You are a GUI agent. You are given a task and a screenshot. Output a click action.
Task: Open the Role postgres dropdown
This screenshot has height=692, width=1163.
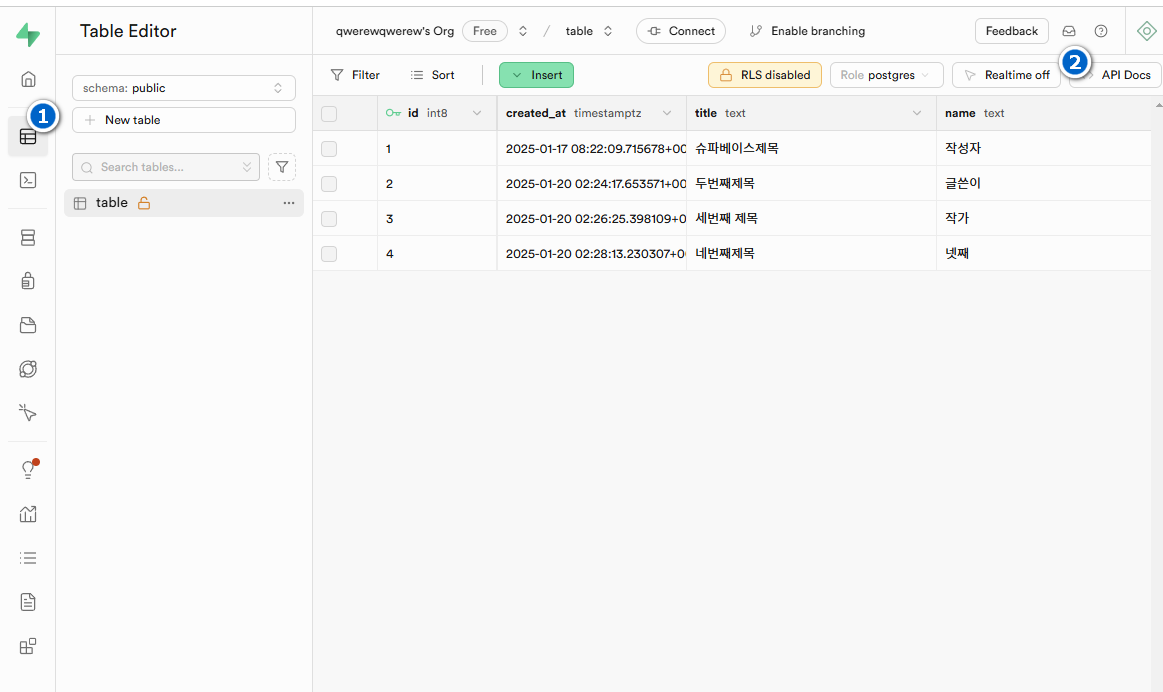(886, 75)
